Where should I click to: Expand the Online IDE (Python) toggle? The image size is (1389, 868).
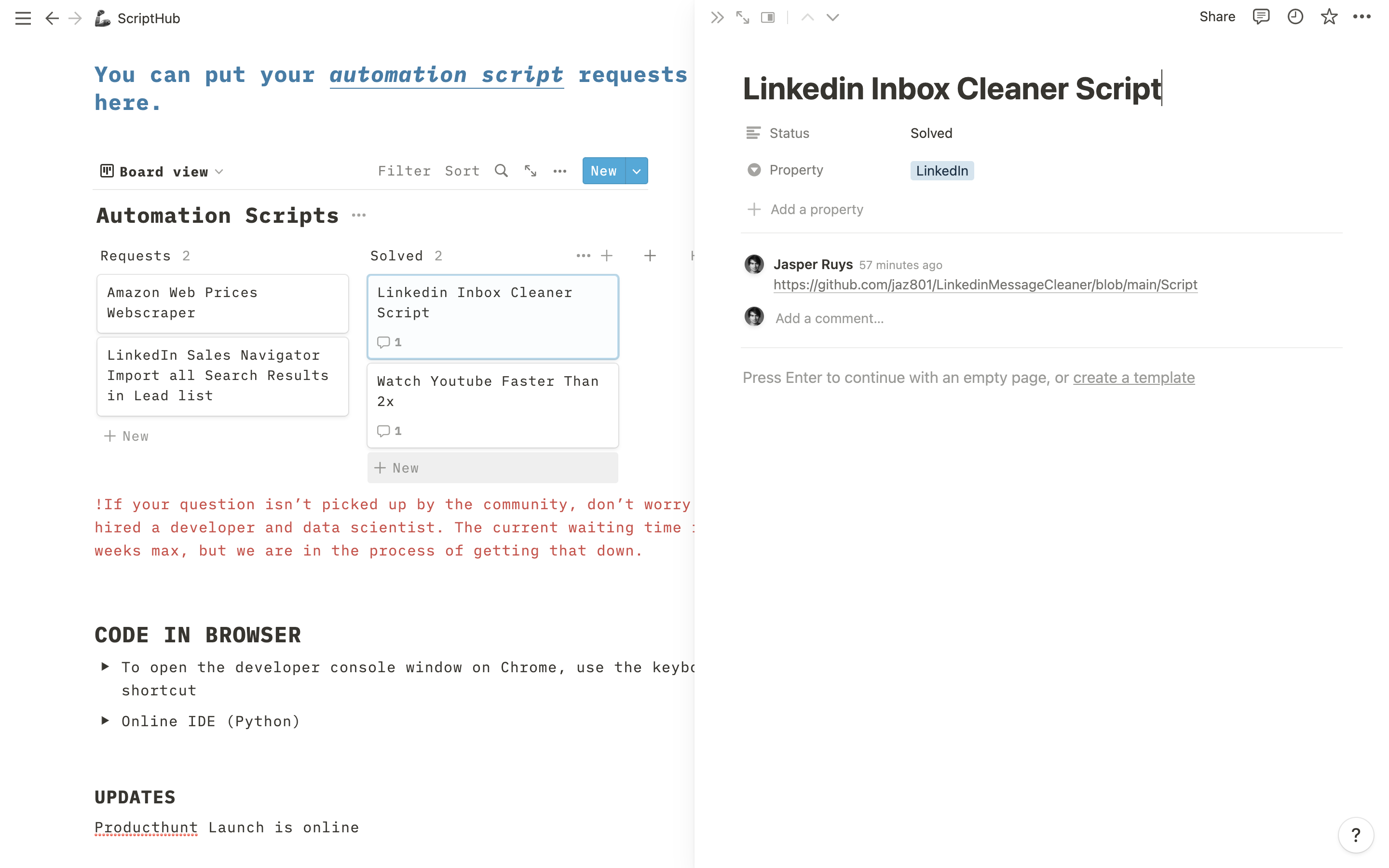[x=105, y=721]
